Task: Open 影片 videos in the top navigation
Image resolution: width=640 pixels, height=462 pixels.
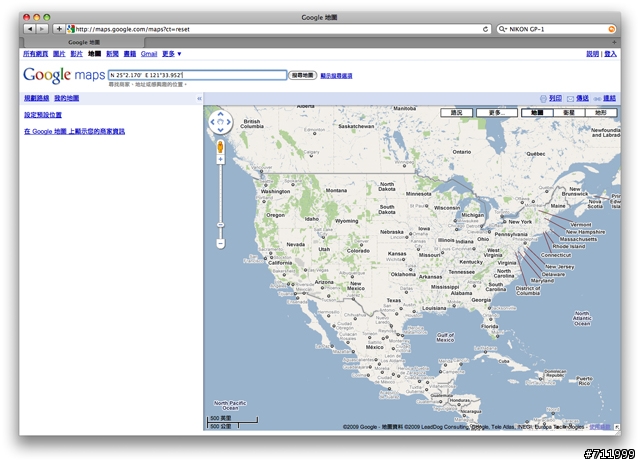Action: [76, 54]
